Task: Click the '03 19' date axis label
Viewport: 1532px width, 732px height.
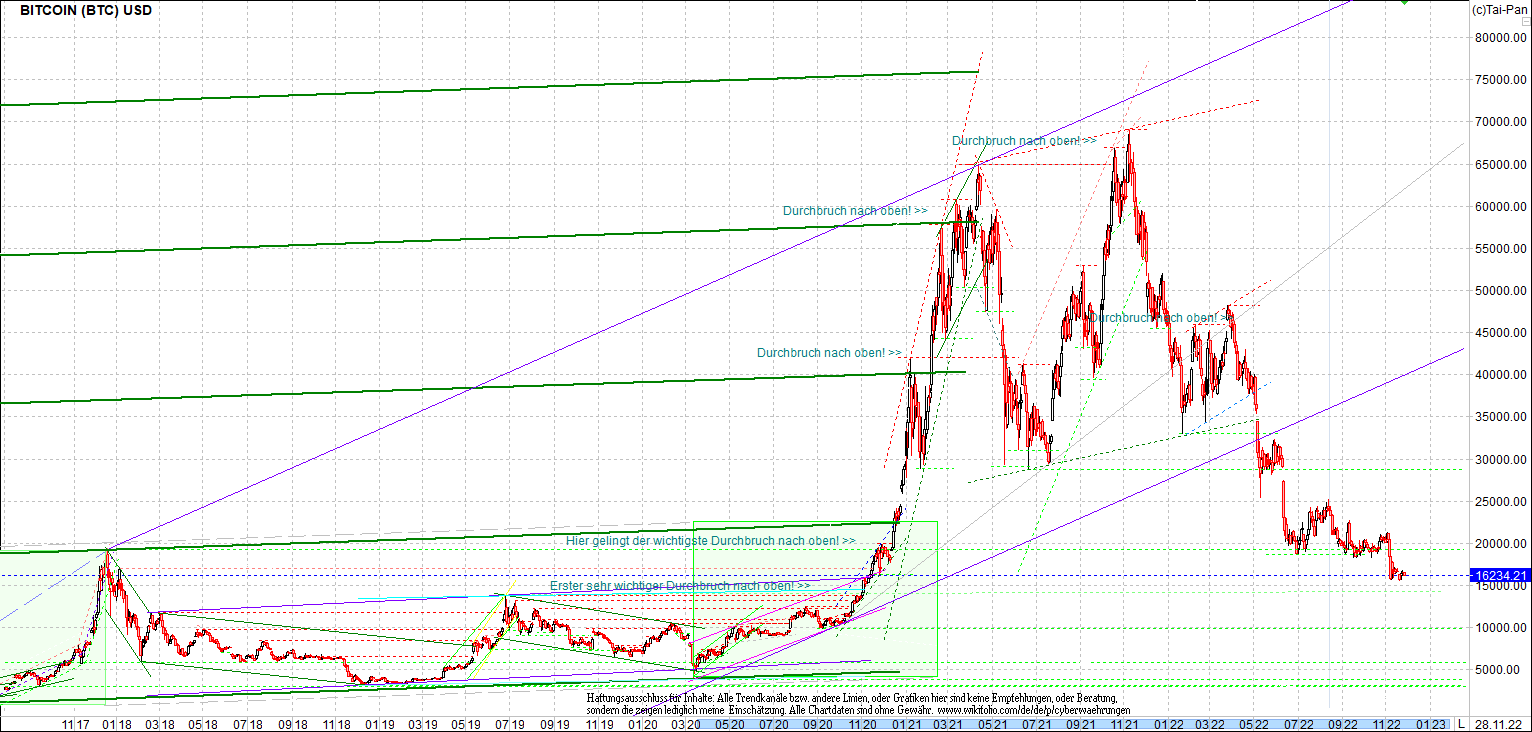Action: tap(424, 724)
